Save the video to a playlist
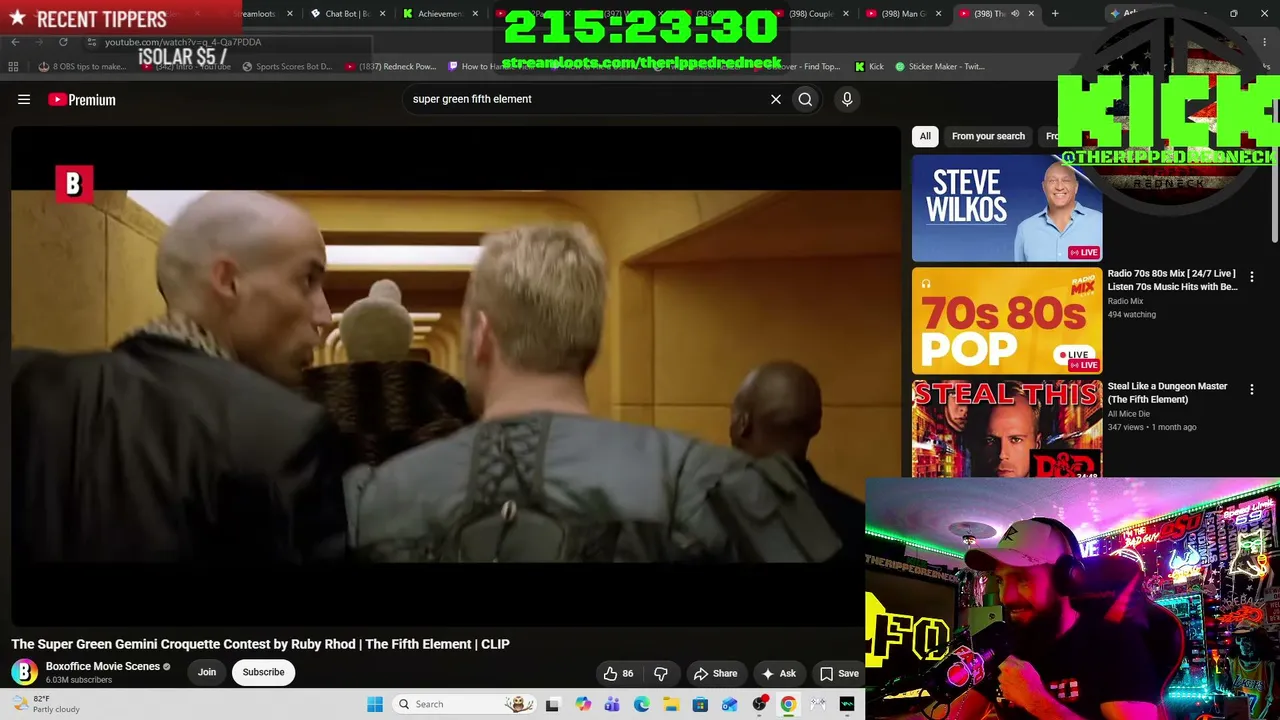1280x720 pixels. pyautogui.click(x=839, y=673)
